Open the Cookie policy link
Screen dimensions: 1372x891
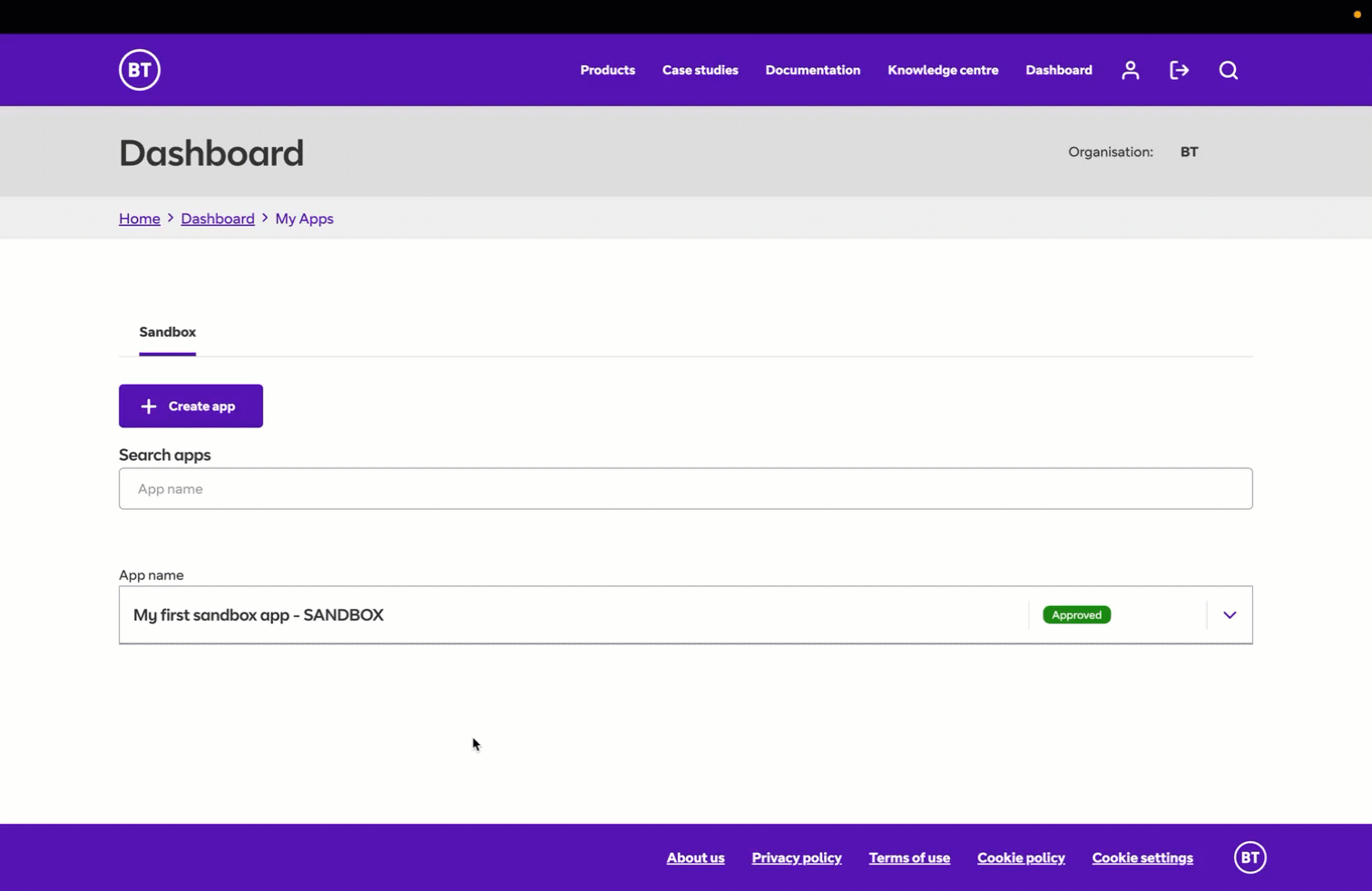point(1021,857)
